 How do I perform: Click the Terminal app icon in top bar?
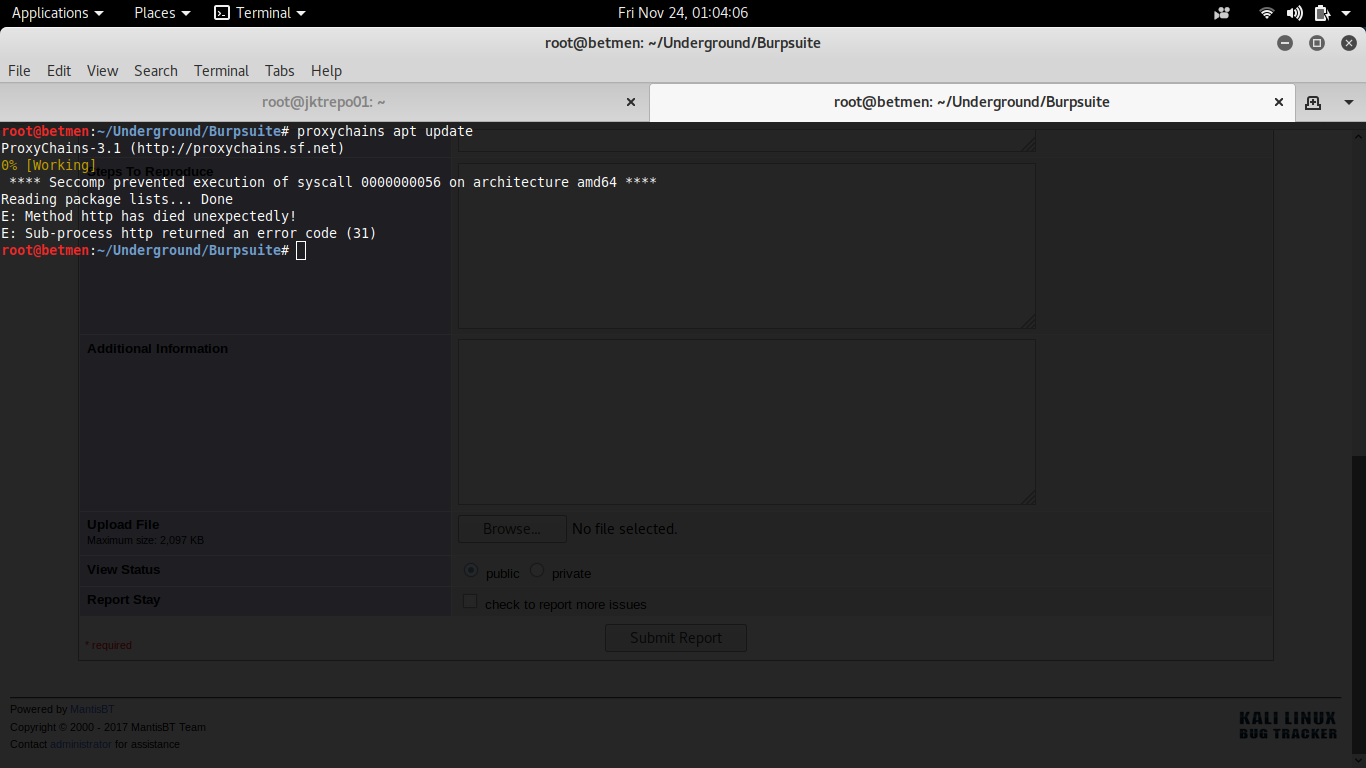click(222, 13)
